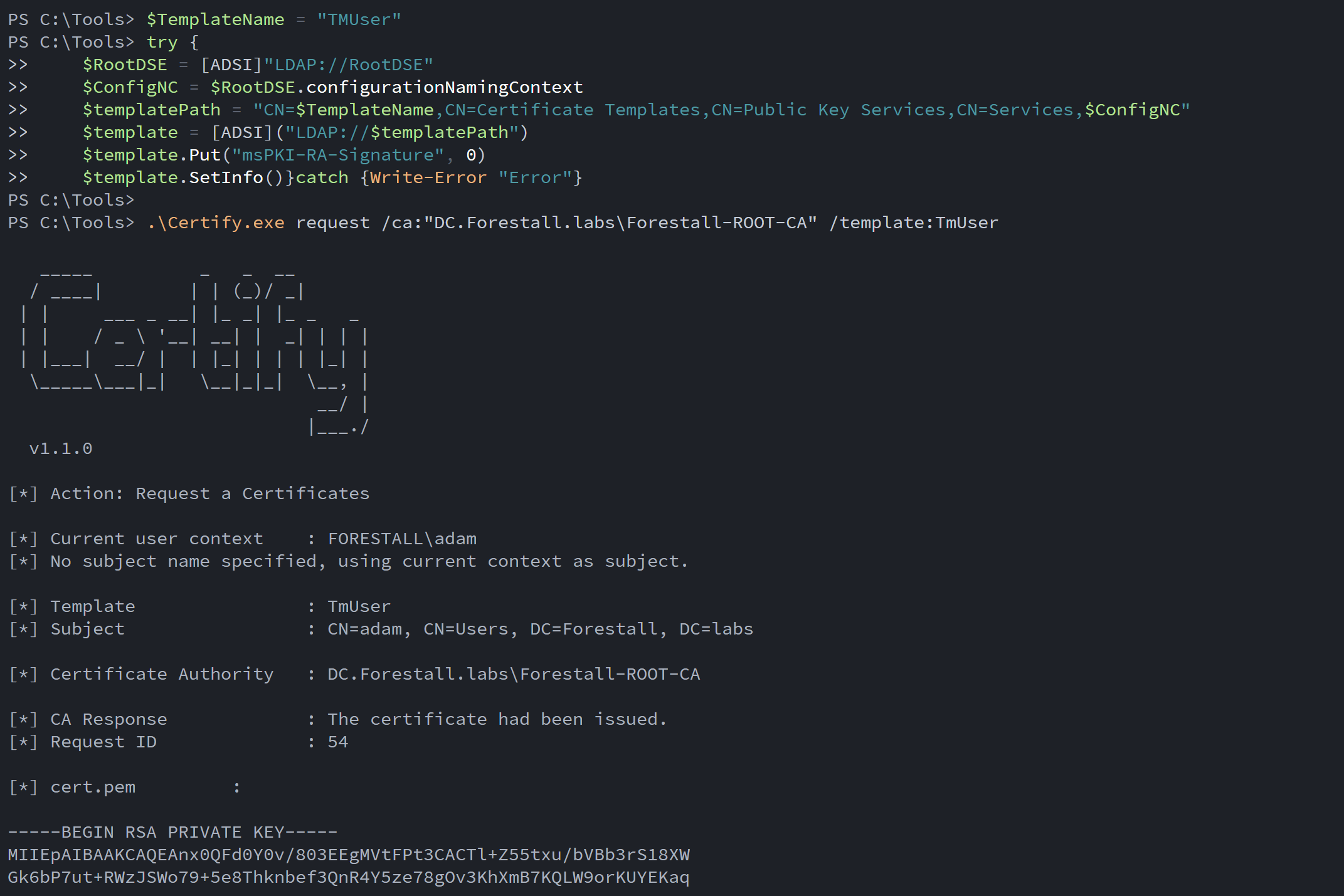This screenshot has width=1344, height=896.
Task: Click the cert.pem label line
Action: [93, 787]
